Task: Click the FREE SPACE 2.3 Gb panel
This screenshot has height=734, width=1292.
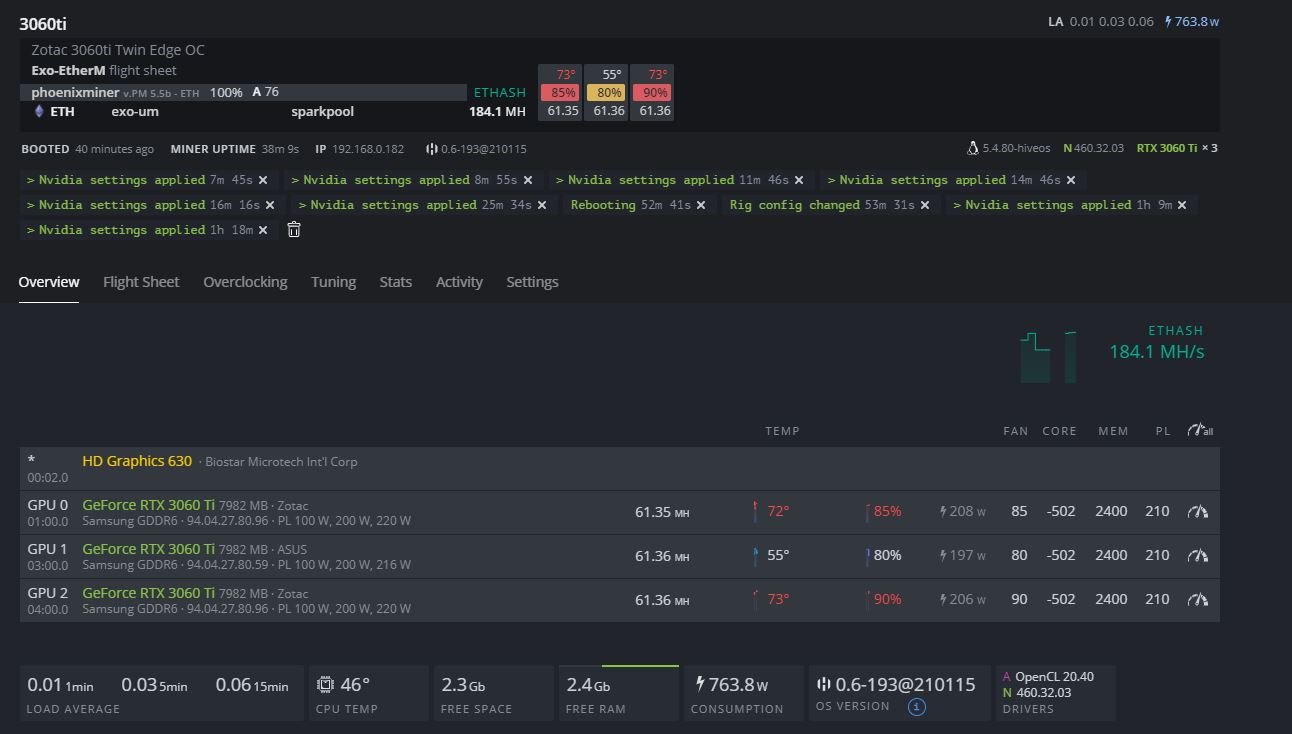Action: (494, 694)
